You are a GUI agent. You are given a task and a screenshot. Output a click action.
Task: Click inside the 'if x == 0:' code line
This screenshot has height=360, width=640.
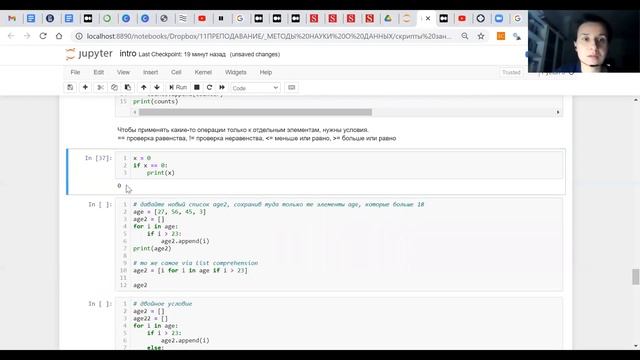coord(150,165)
